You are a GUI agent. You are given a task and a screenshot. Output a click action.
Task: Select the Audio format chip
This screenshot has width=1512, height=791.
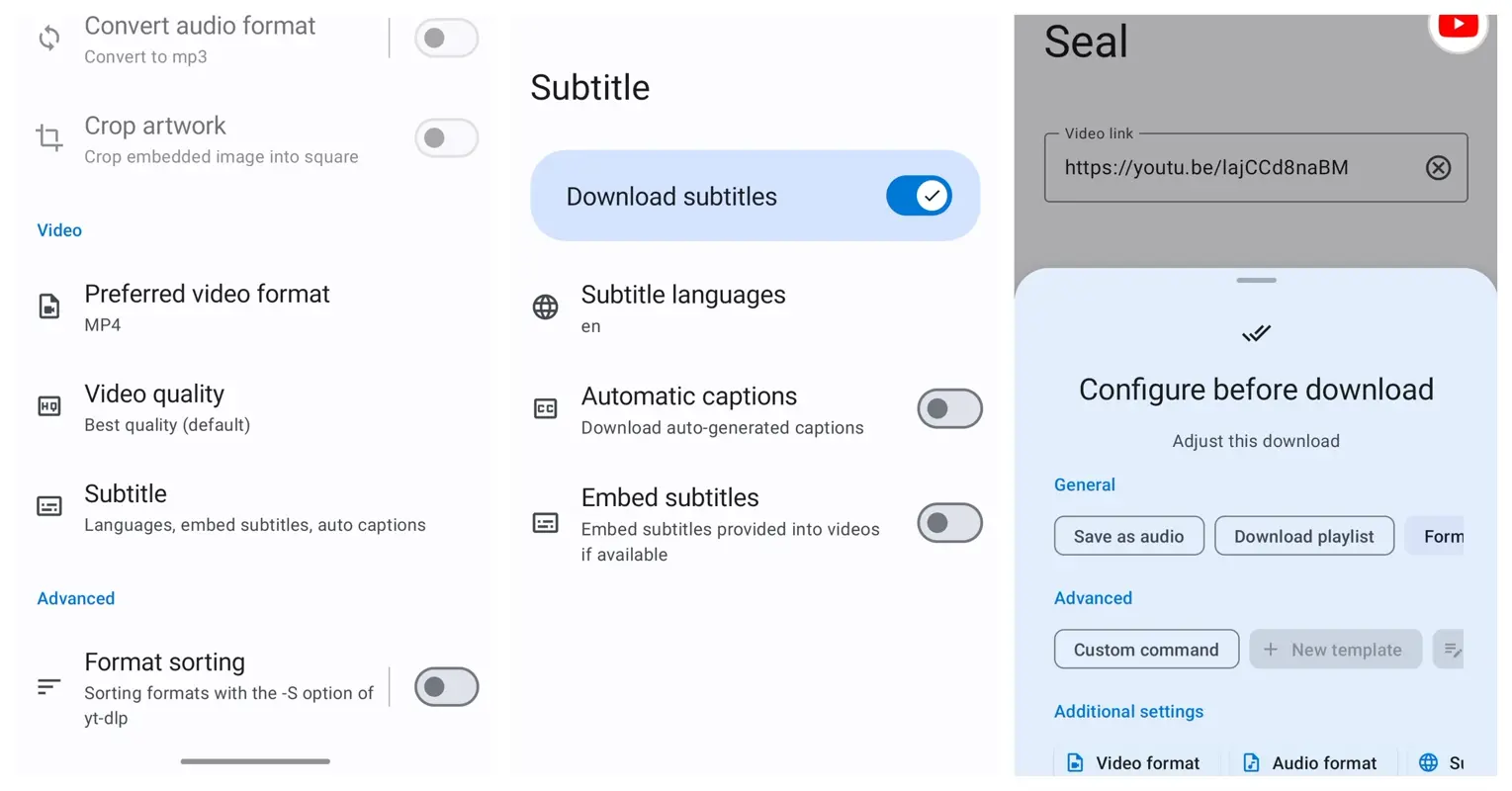tap(1310, 762)
